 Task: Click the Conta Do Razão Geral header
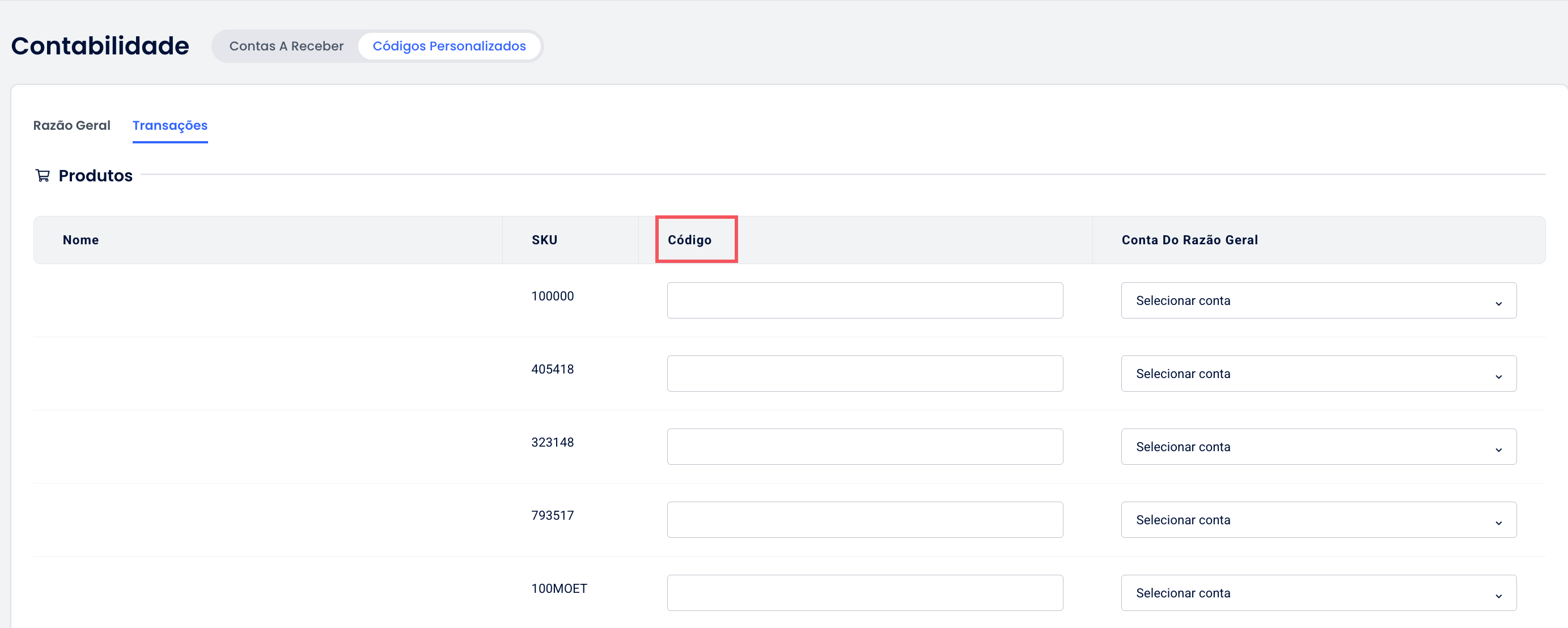1189,240
